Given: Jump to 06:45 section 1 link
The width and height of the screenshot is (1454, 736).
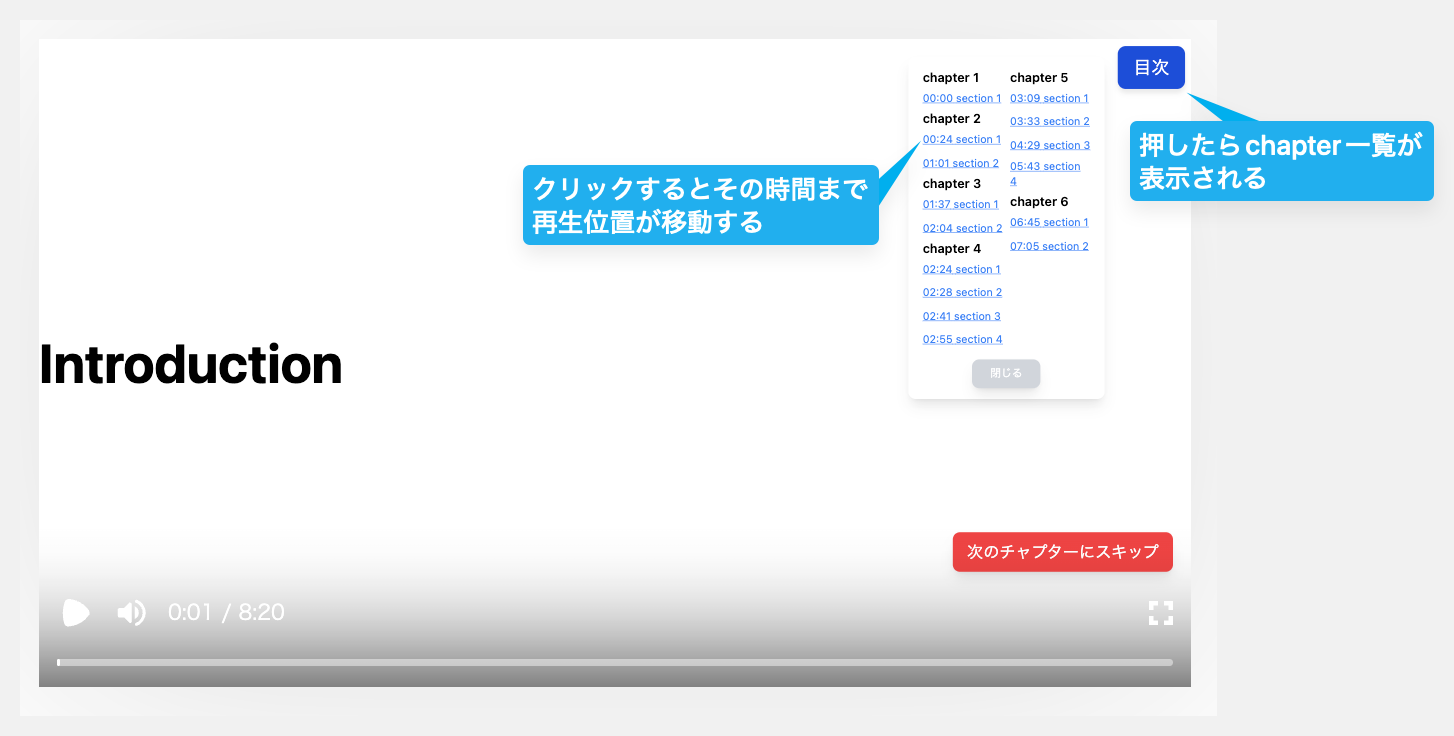Looking at the screenshot, I should pos(1049,222).
